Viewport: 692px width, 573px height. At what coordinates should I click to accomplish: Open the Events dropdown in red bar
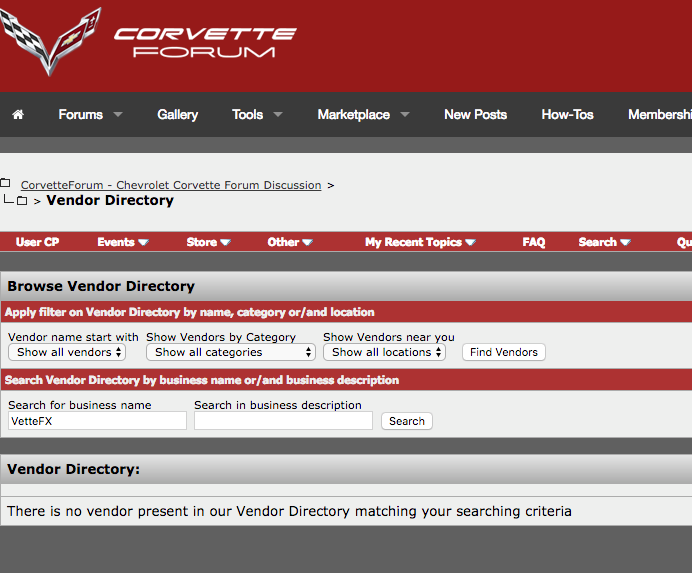pyautogui.click(x=123, y=242)
